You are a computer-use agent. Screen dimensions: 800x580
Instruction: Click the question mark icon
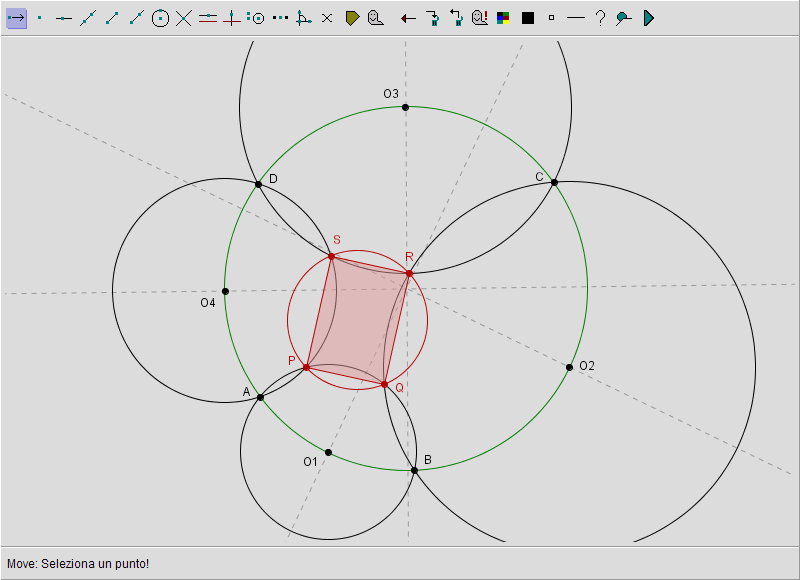point(601,18)
